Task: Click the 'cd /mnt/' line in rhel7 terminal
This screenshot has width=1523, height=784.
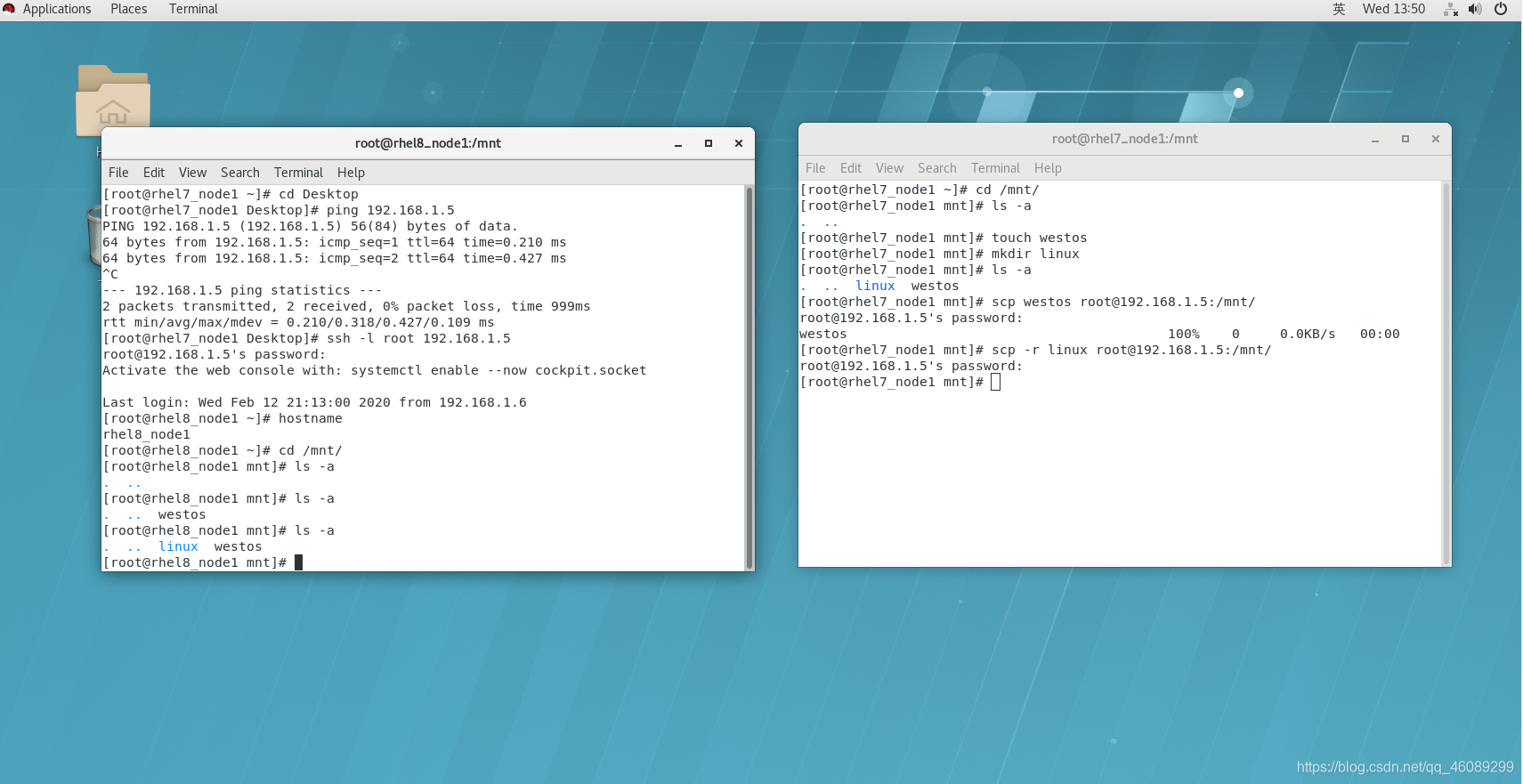Action: [x=919, y=190]
